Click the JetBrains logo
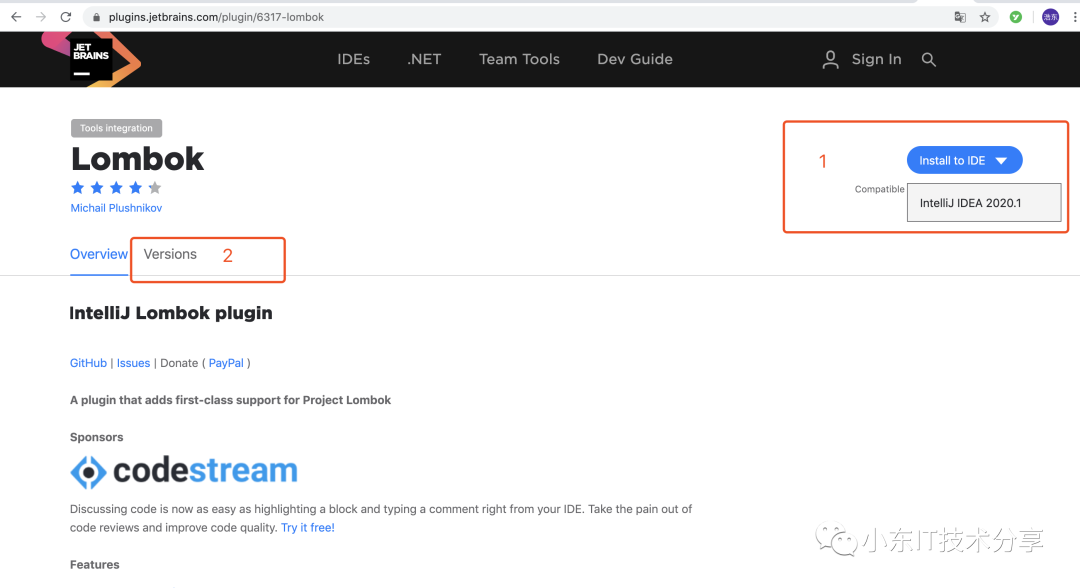This screenshot has width=1080, height=588. click(x=91, y=59)
